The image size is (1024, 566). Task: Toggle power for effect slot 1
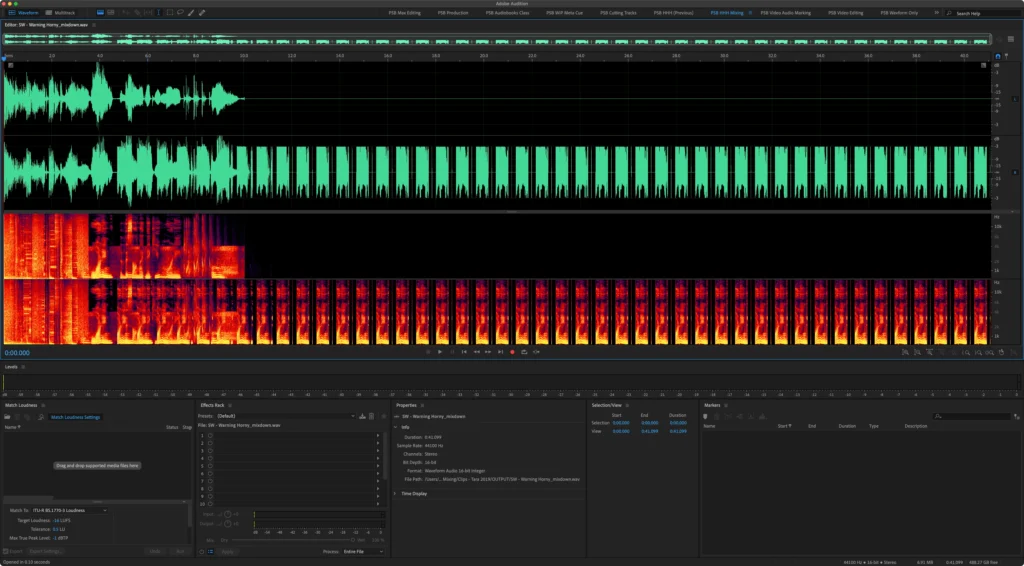(210, 435)
